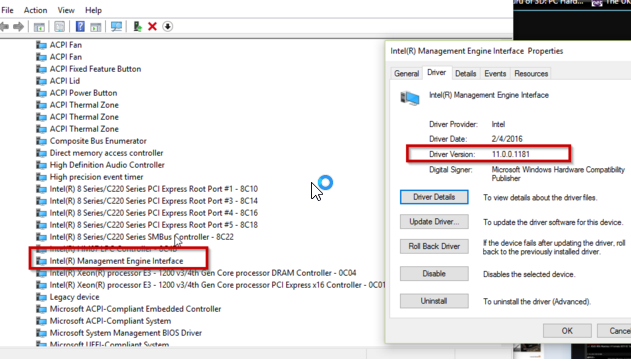Select Intel(R) Management Engine Interface in tree
The height and width of the screenshot is (361, 631).
(x=109, y=261)
